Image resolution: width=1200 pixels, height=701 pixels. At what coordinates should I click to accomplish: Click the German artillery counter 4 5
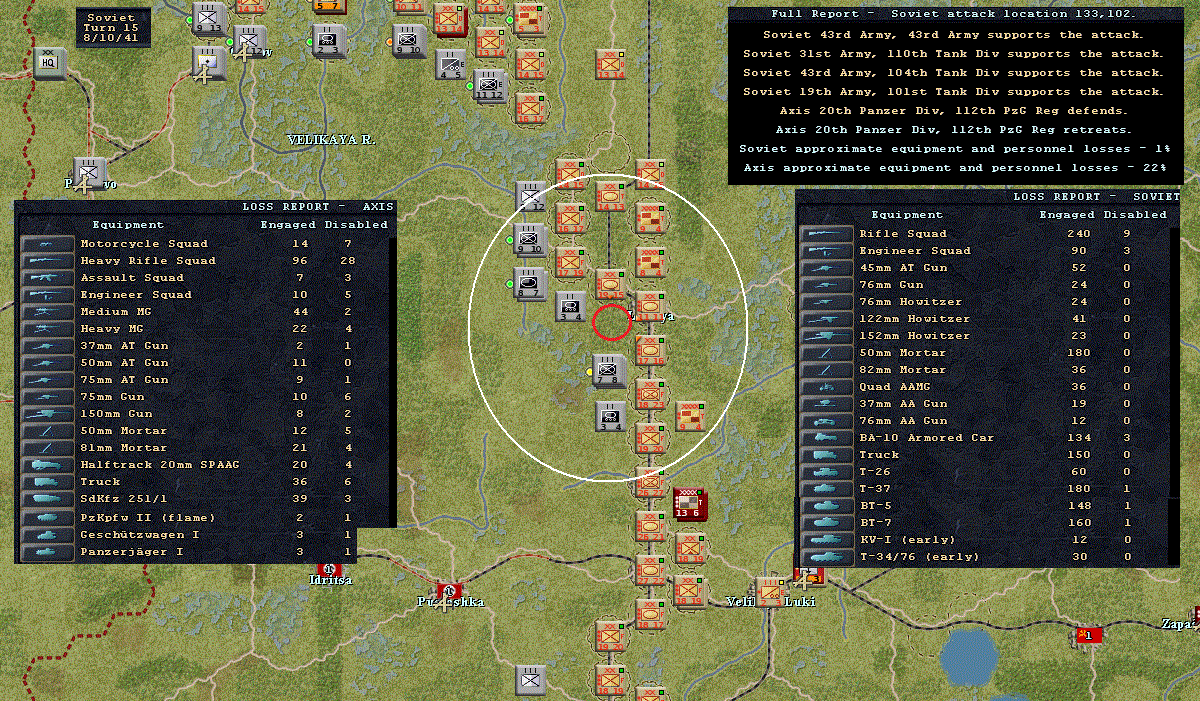(451, 64)
